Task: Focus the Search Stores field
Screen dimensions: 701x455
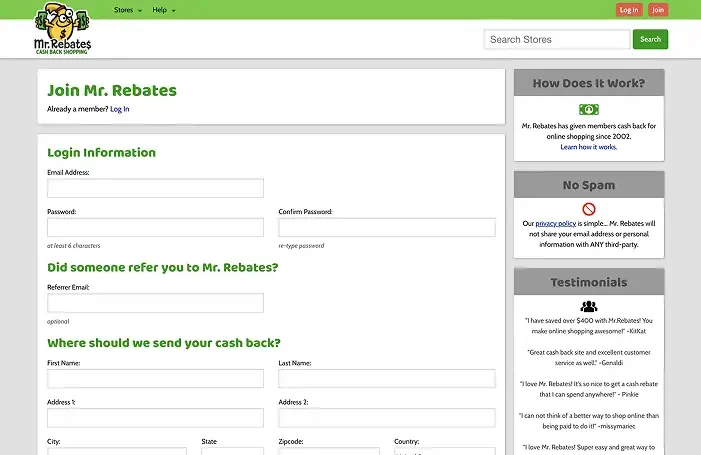Action: [557, 39]
